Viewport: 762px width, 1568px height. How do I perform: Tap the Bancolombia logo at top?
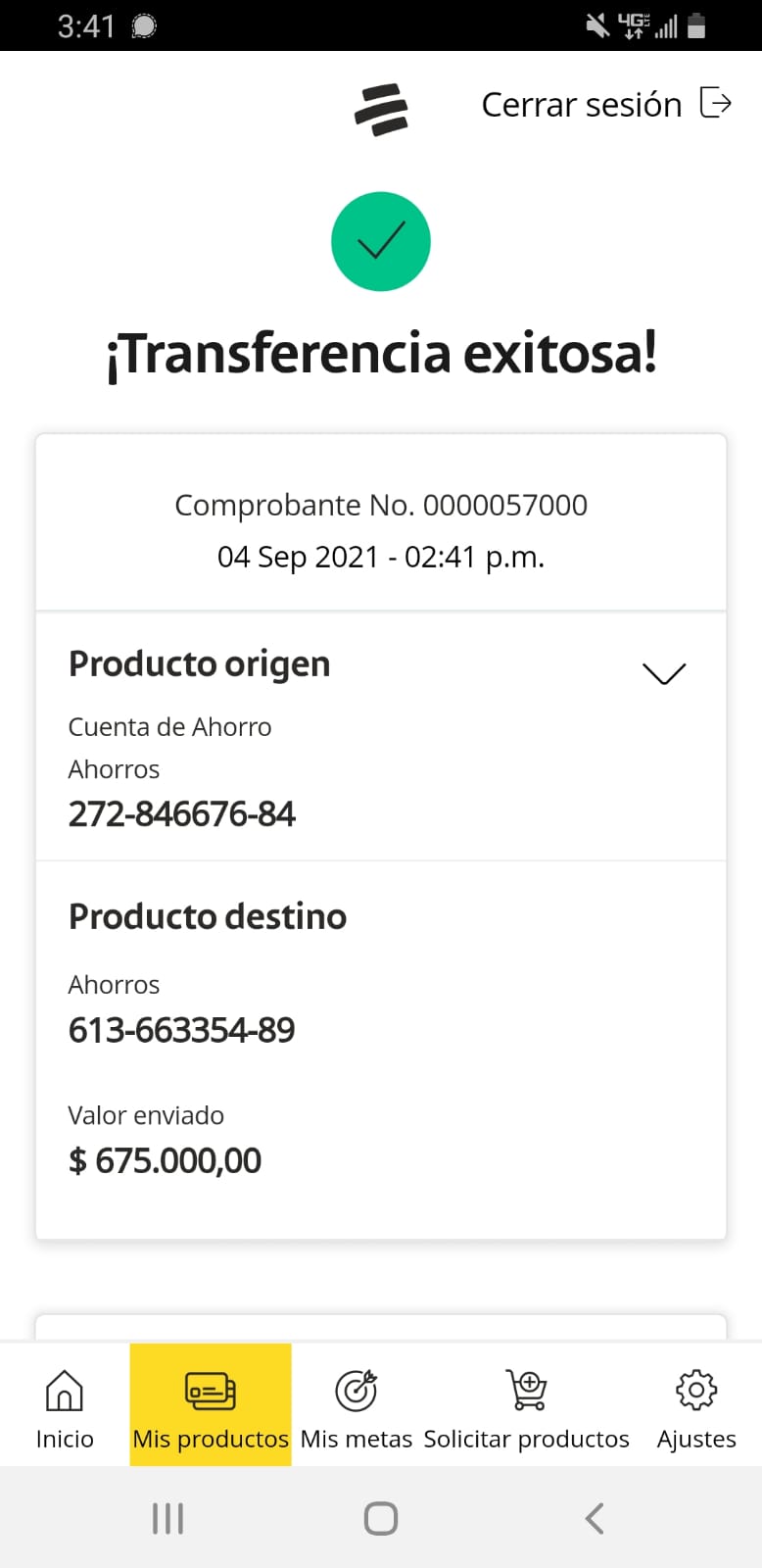[x=381, y=109]
